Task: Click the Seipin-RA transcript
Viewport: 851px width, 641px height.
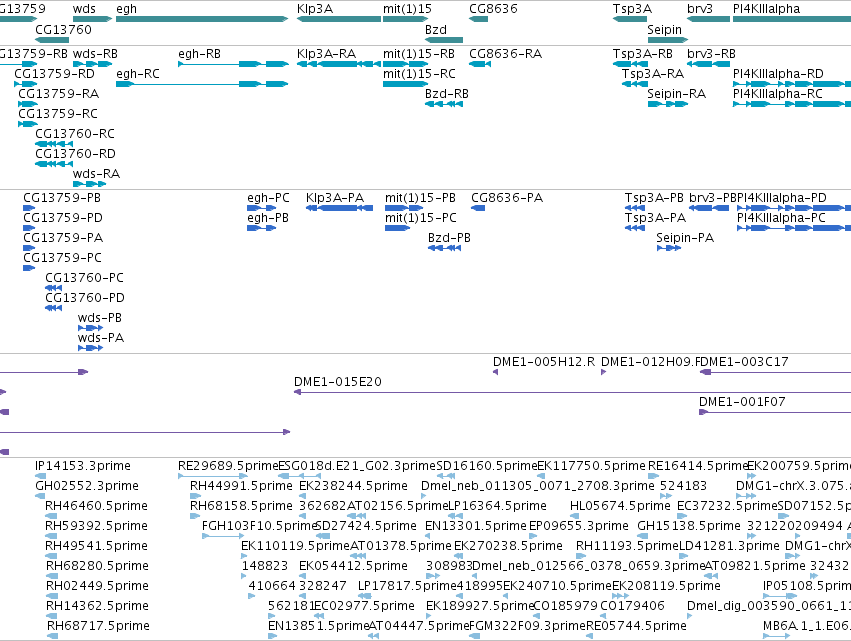Action: pos(668,104)
